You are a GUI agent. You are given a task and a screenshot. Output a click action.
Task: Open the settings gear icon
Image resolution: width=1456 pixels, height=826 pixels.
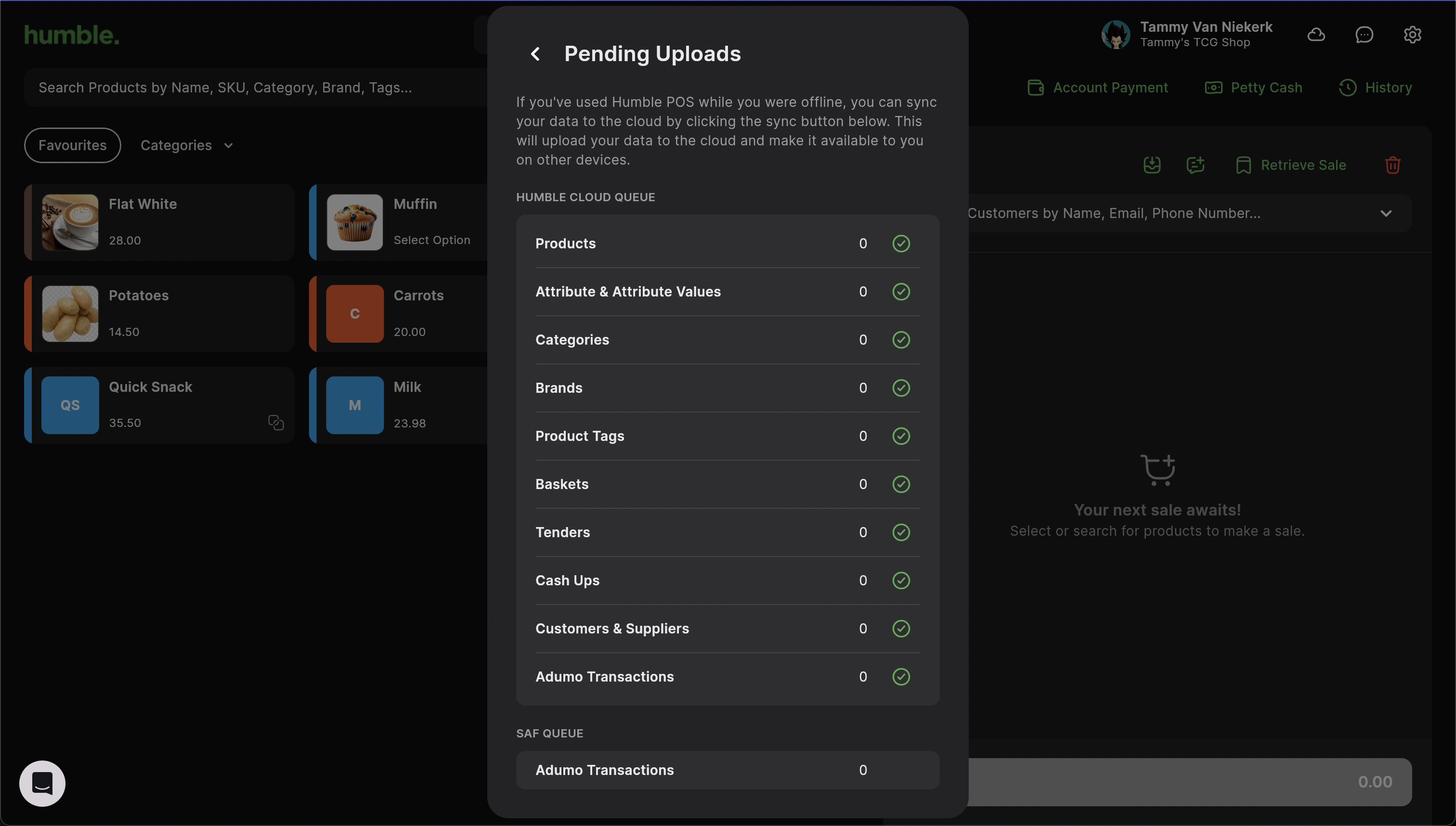(x=1412, y=35)
